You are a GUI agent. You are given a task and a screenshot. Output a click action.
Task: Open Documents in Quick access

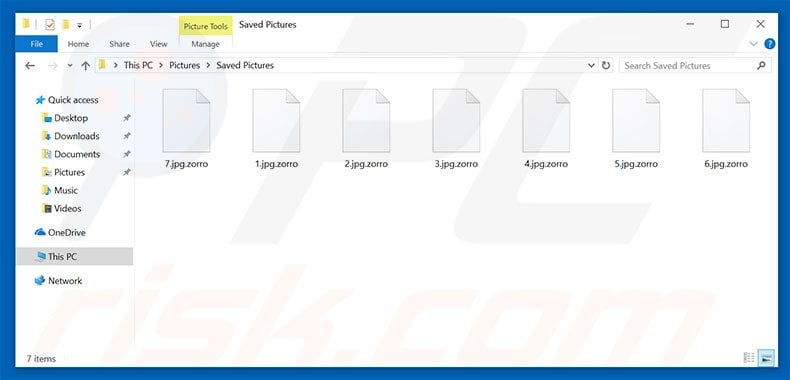click(x=77, y=154)
